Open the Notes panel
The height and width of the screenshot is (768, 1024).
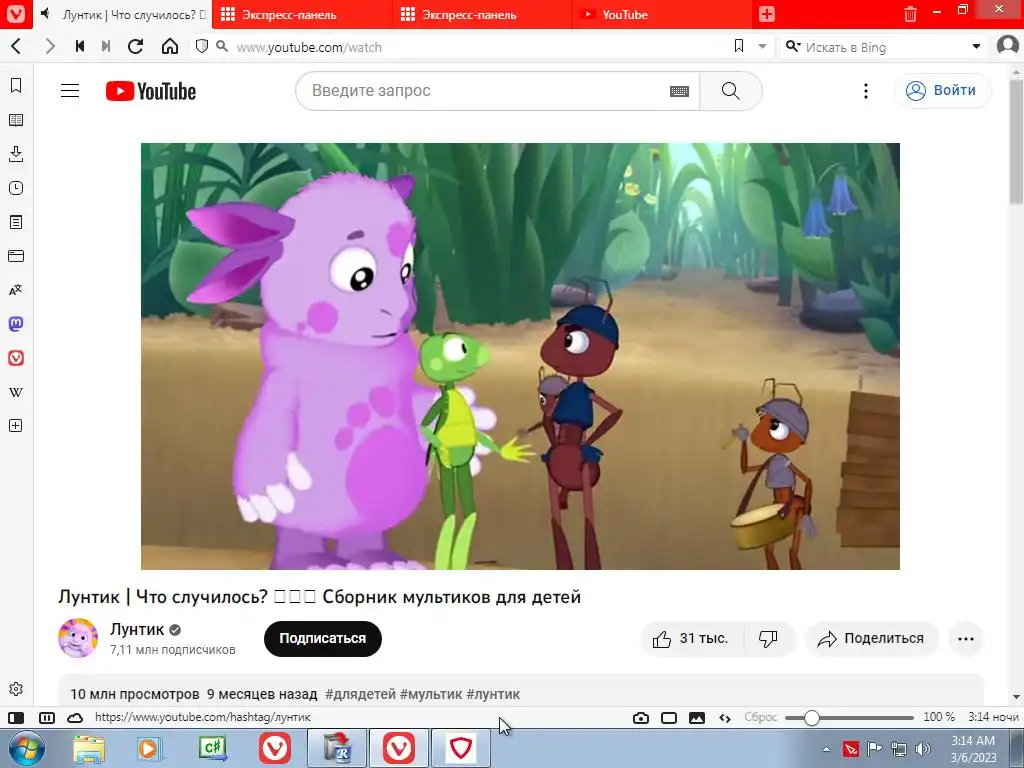(x=16, y=222)
